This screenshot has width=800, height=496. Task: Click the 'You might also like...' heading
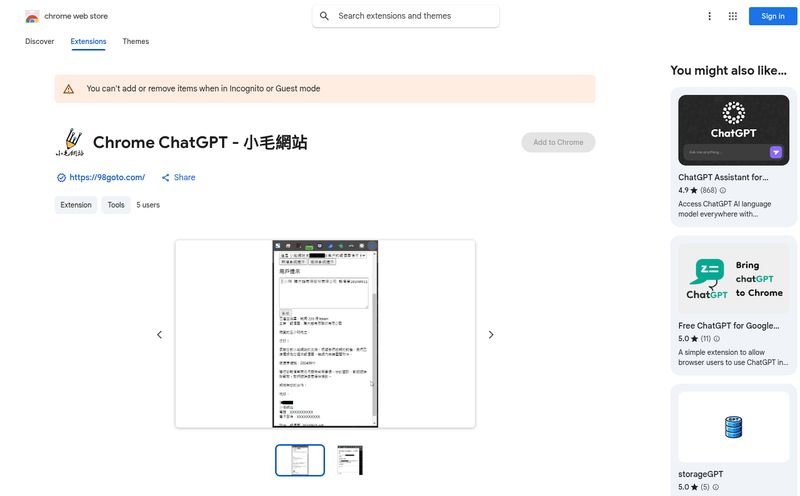(729, 70)
